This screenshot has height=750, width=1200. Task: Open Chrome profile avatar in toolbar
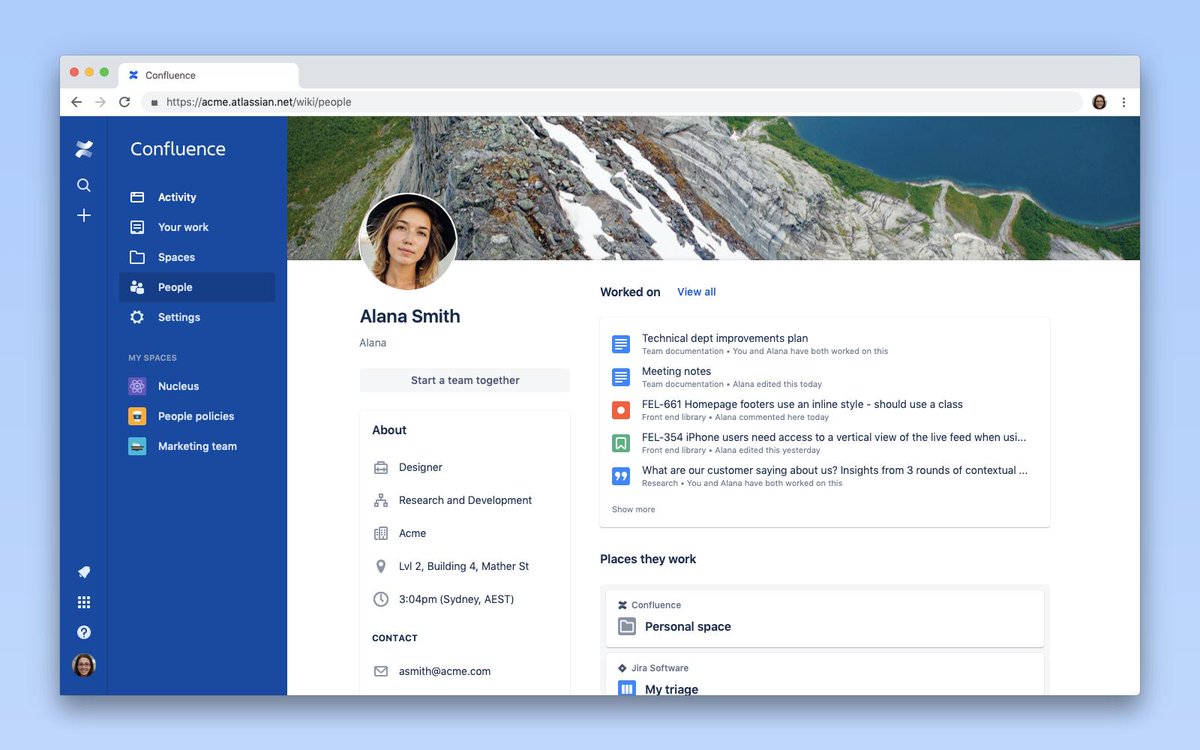(x=1099, y=102)
